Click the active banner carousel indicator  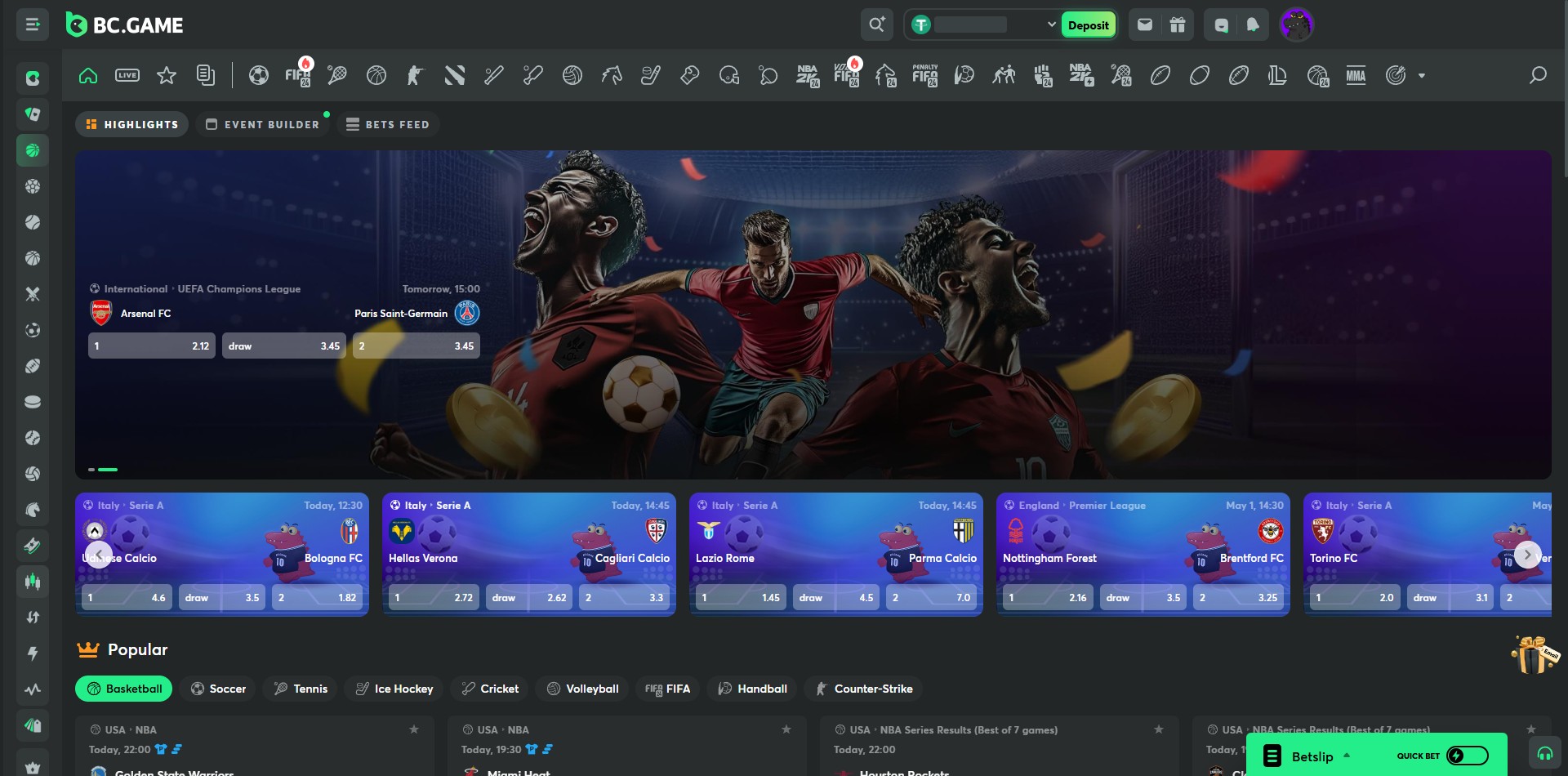pyautogui.click(x=108, y=470)
